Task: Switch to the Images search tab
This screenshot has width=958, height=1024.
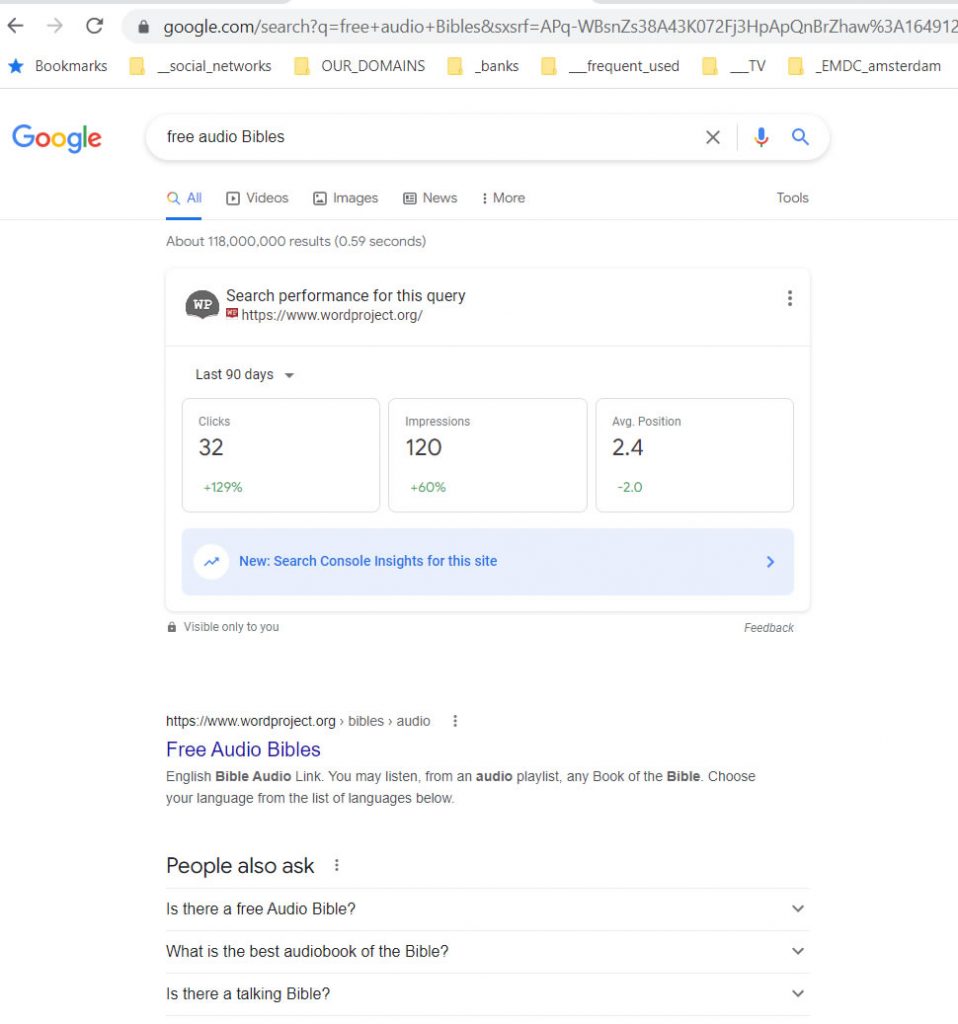Action: 345,198
